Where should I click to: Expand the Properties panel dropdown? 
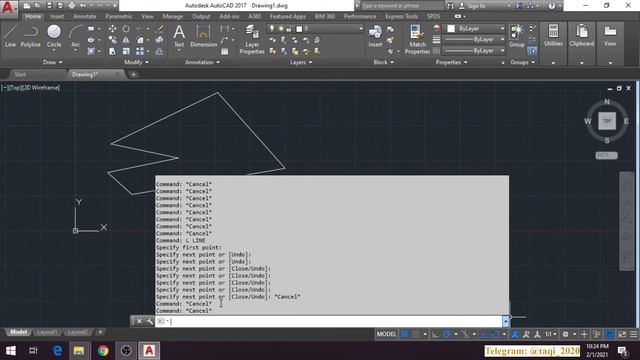(x=451, y=62)
